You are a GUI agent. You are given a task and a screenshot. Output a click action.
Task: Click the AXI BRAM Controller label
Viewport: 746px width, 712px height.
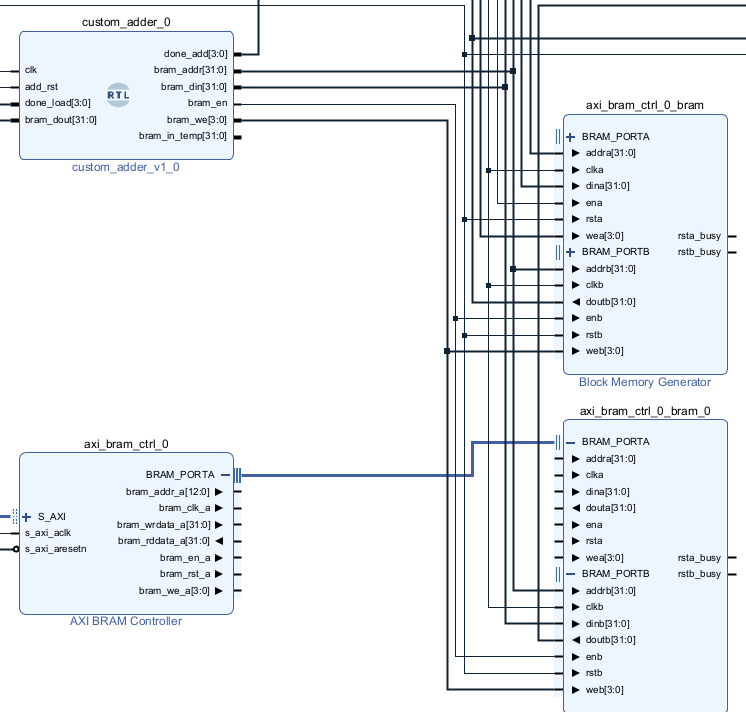126,621
